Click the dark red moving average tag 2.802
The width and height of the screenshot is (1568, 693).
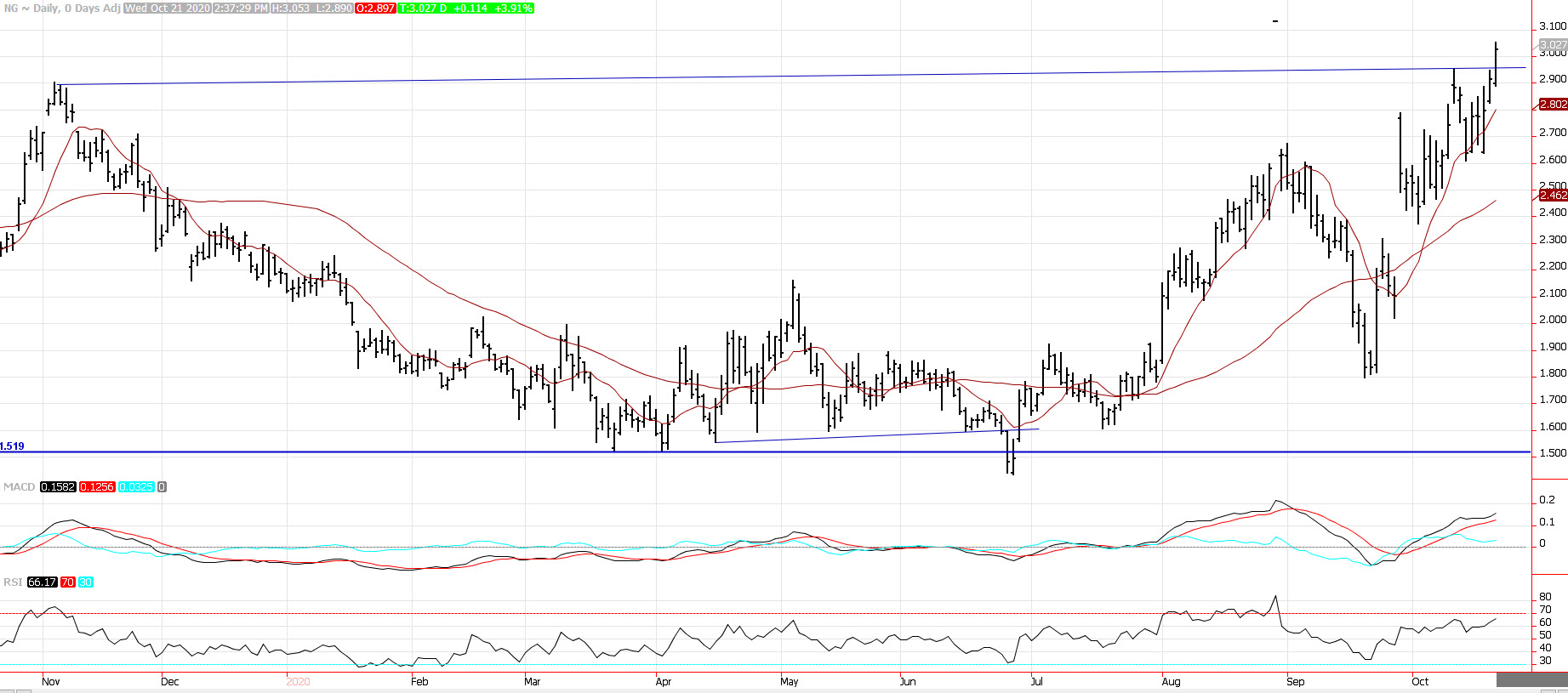(1553, 104)
